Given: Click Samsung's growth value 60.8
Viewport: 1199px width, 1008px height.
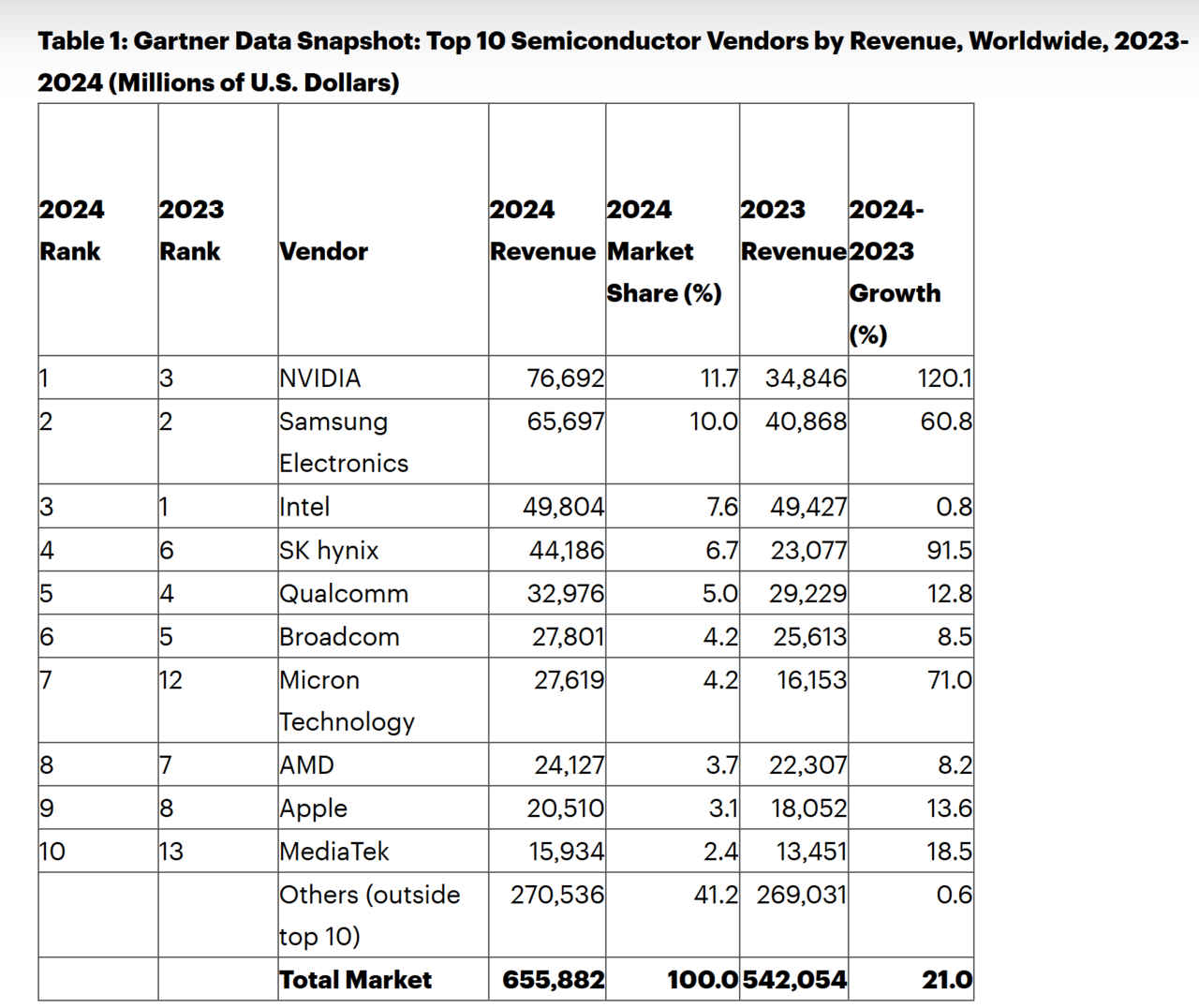Looking at the screenshot, I should coord(947,421).
